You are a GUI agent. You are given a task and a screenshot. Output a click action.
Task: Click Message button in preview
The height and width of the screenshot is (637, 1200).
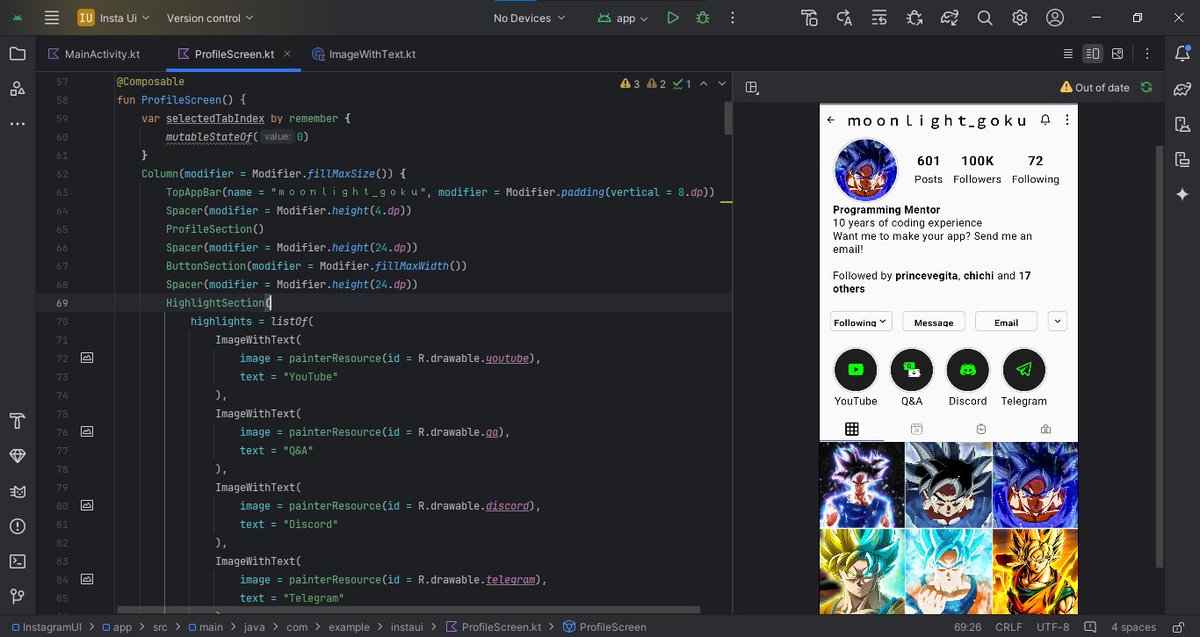pos(934,322)
